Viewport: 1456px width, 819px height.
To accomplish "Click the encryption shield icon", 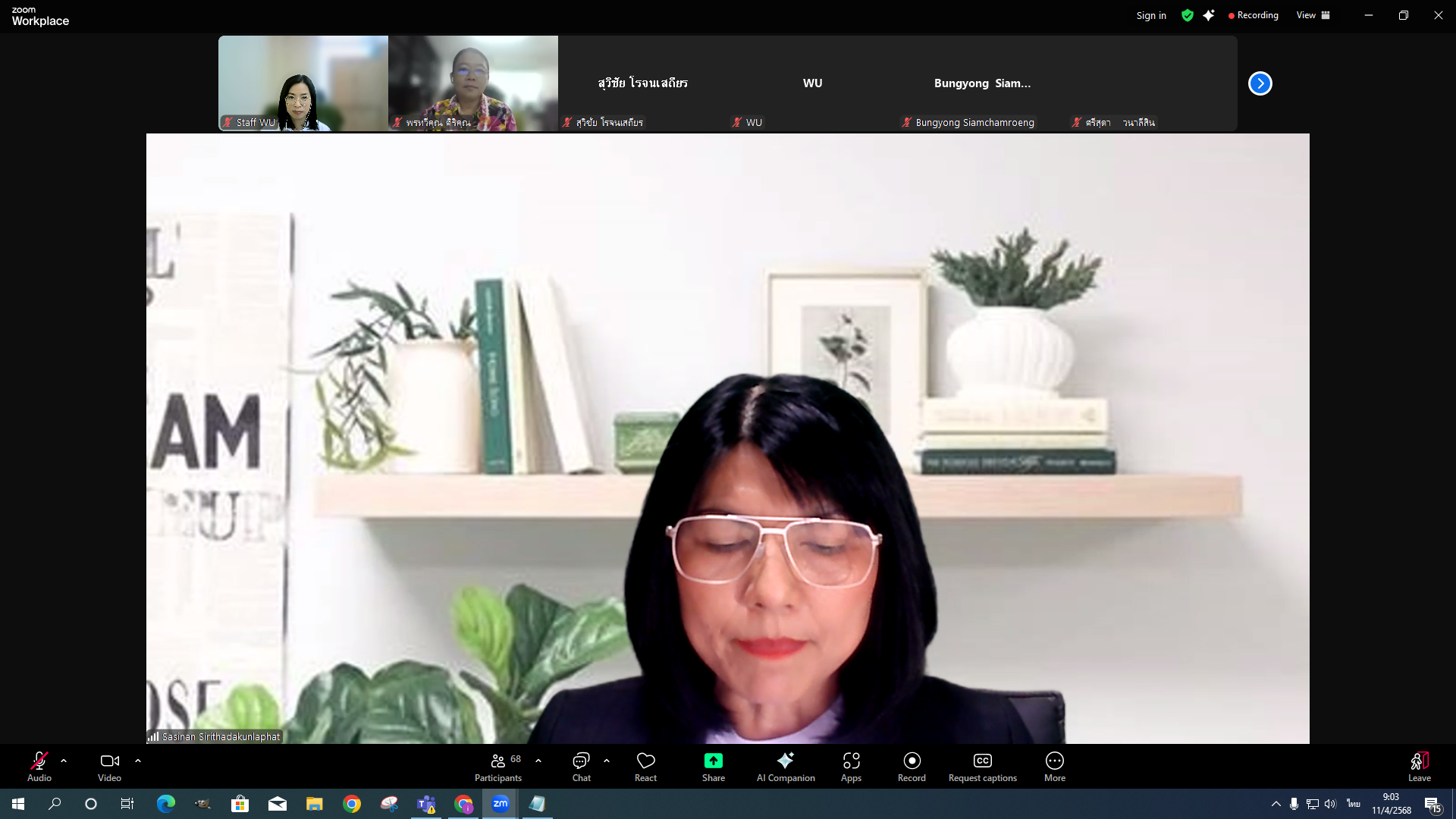I will coord(1187,15).
